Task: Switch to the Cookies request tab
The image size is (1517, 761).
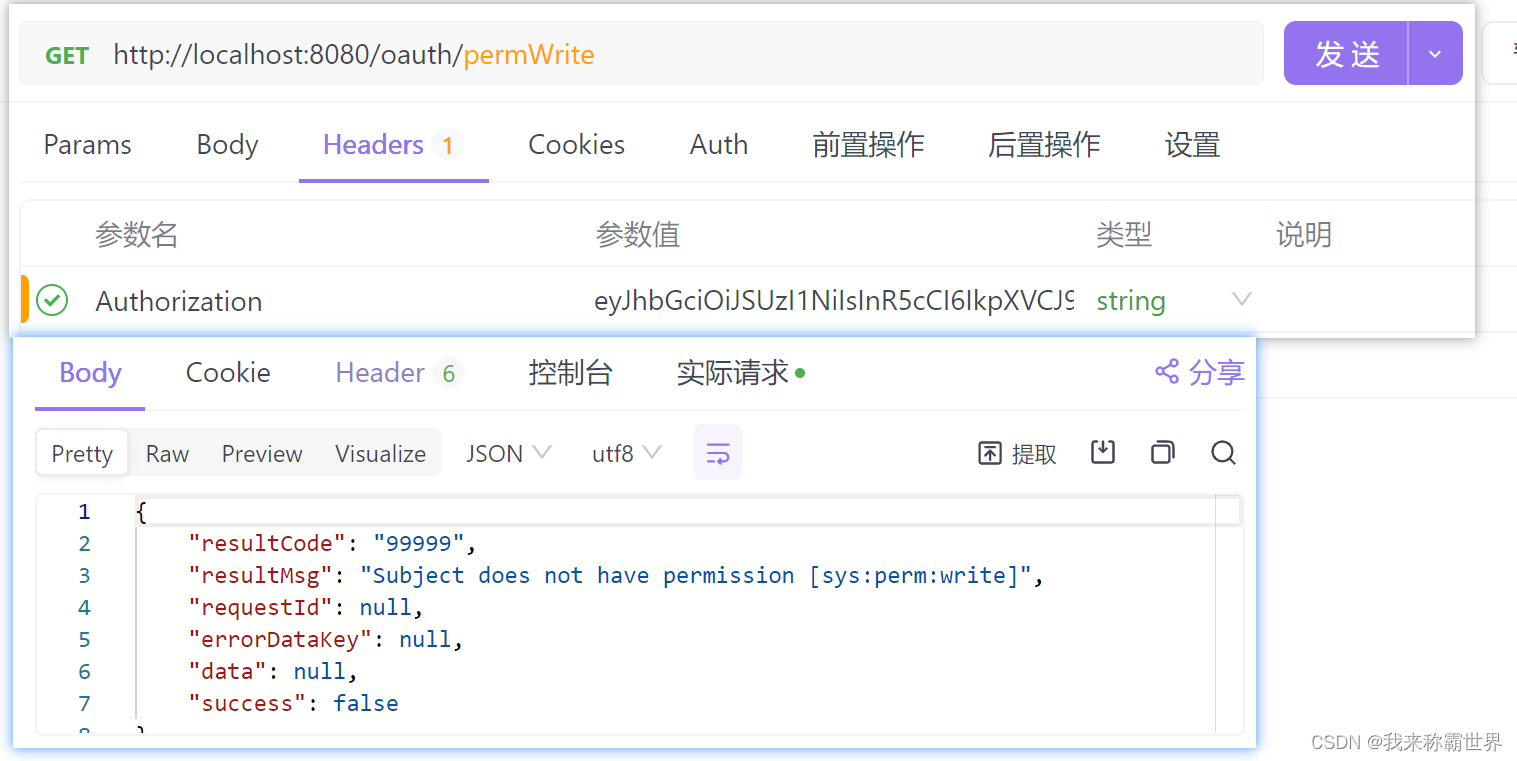Action: tap(576, 144)
